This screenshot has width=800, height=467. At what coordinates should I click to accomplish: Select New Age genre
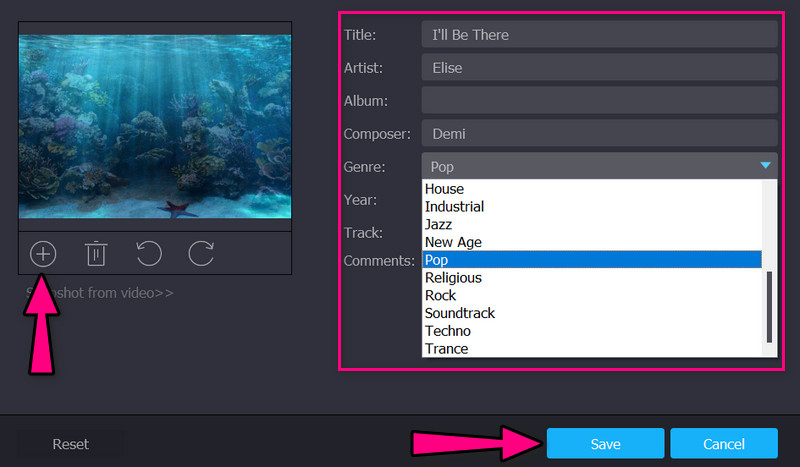(453, 242)
